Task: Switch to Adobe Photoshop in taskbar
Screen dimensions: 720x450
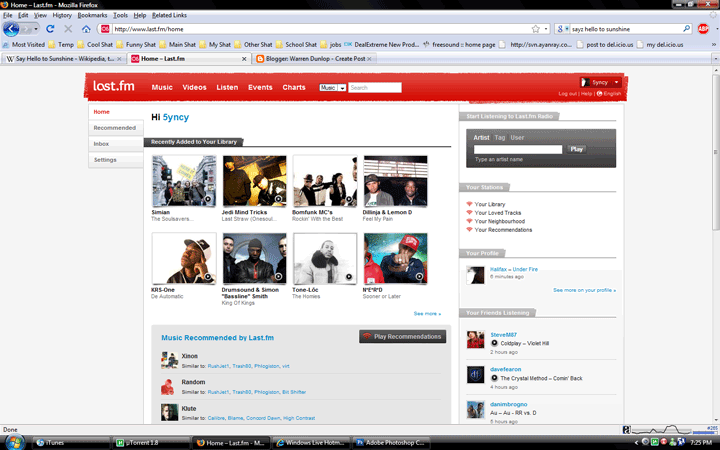Action: pos(391,443)
